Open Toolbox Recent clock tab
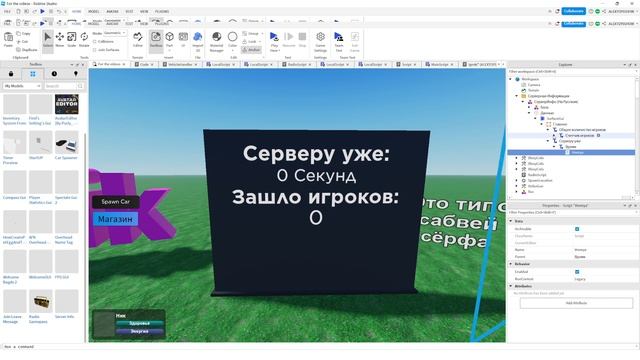The image size is (640, 360). (x=54, y=74)
